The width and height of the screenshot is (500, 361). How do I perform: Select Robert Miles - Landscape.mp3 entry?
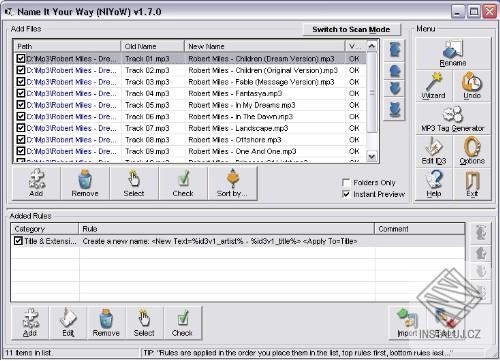pyautogui.click(x=238, y=128)
